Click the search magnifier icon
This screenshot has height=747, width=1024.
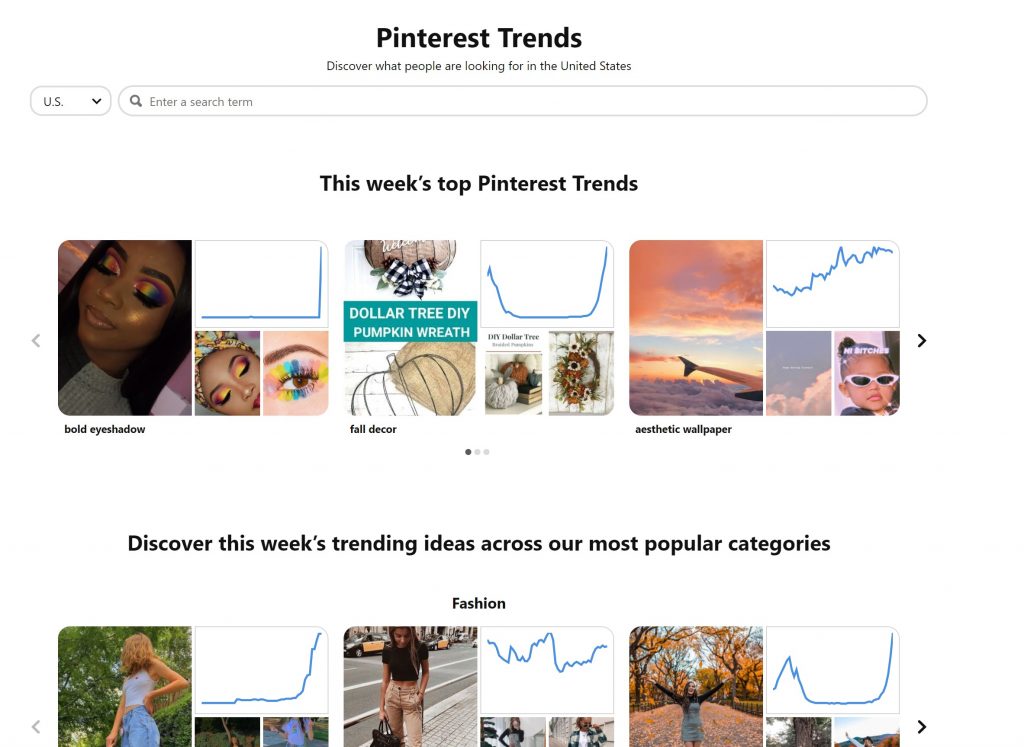pos(136,101)
